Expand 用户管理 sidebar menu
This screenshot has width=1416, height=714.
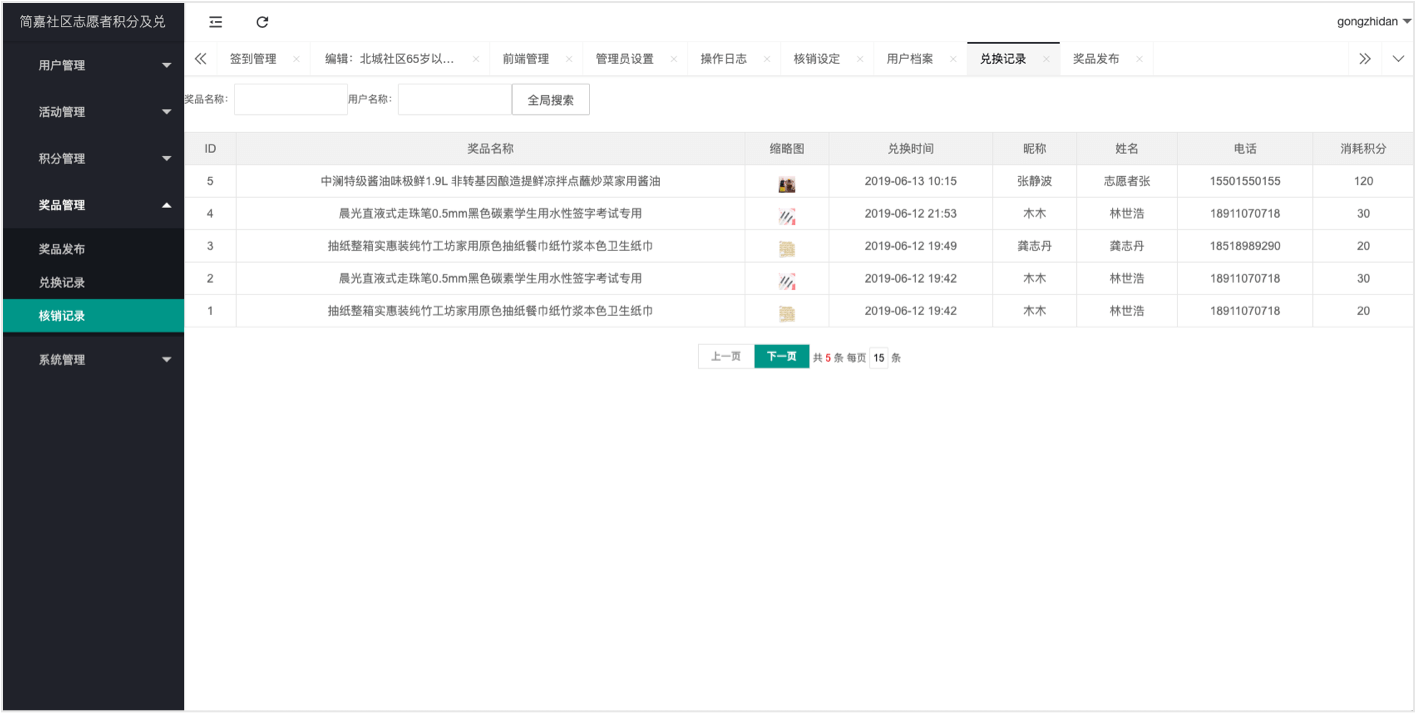click(x=92, y=65)
